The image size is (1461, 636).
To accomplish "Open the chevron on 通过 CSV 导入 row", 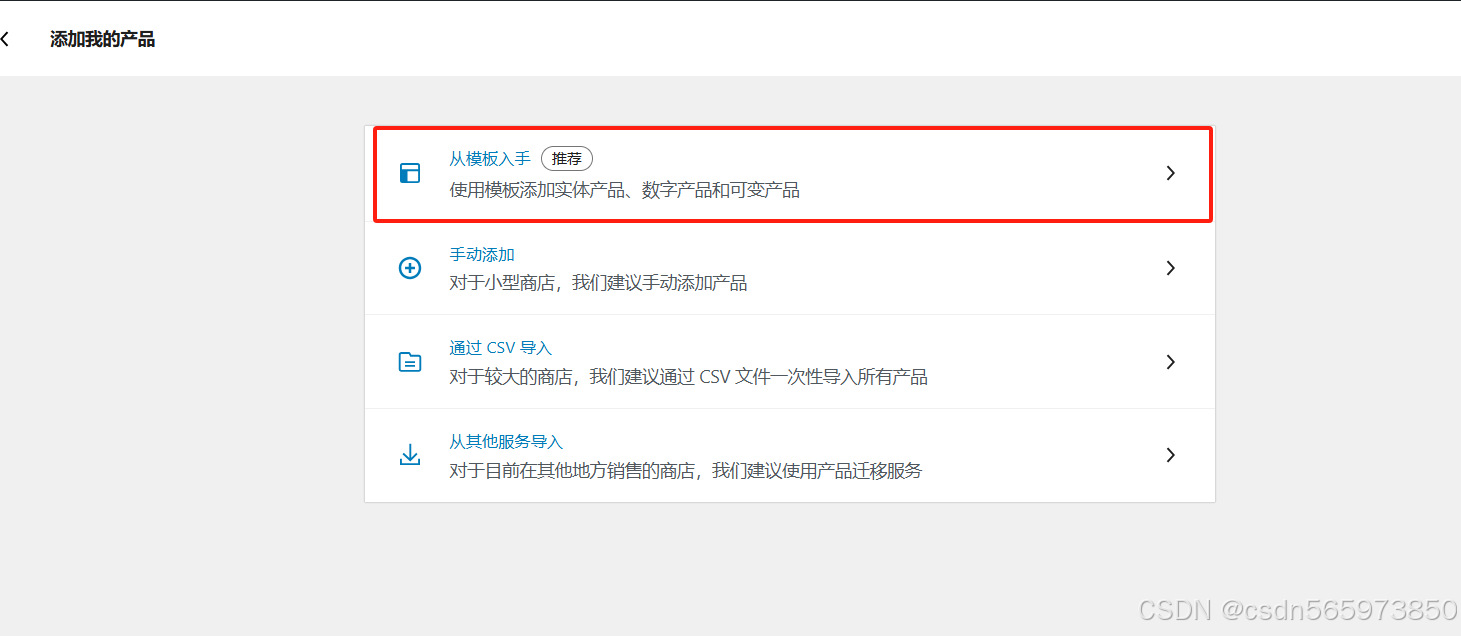I will (x=1171, y=362).
